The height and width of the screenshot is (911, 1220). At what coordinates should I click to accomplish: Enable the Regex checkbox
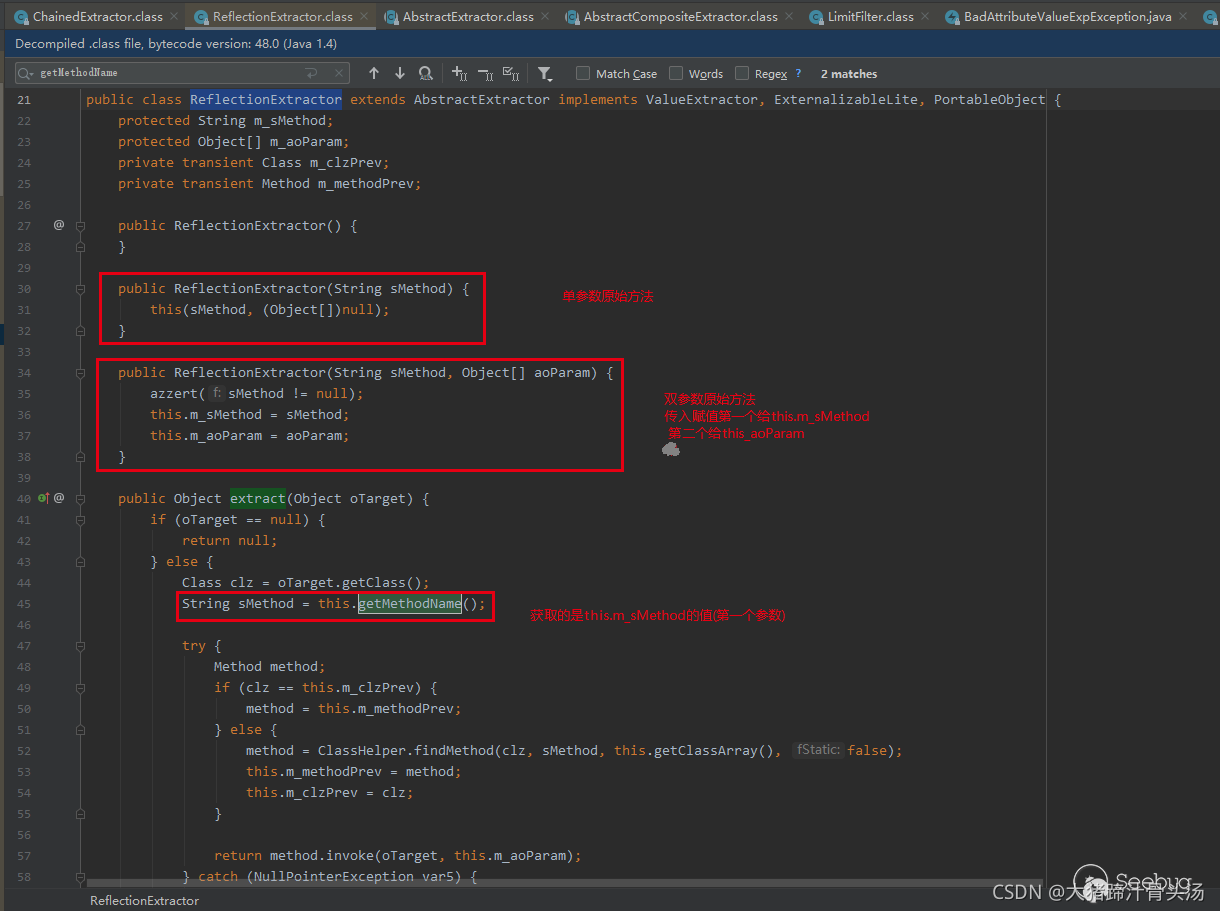click(742, 74)
